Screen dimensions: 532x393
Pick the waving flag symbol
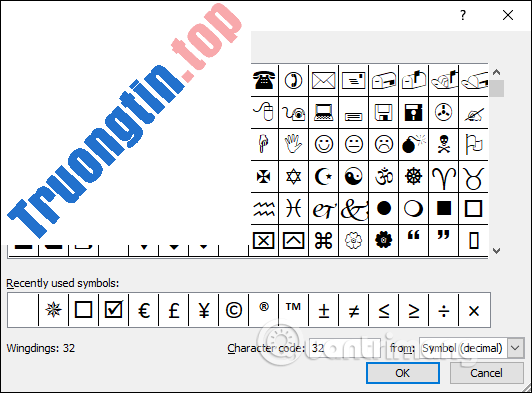coord(474,144)
